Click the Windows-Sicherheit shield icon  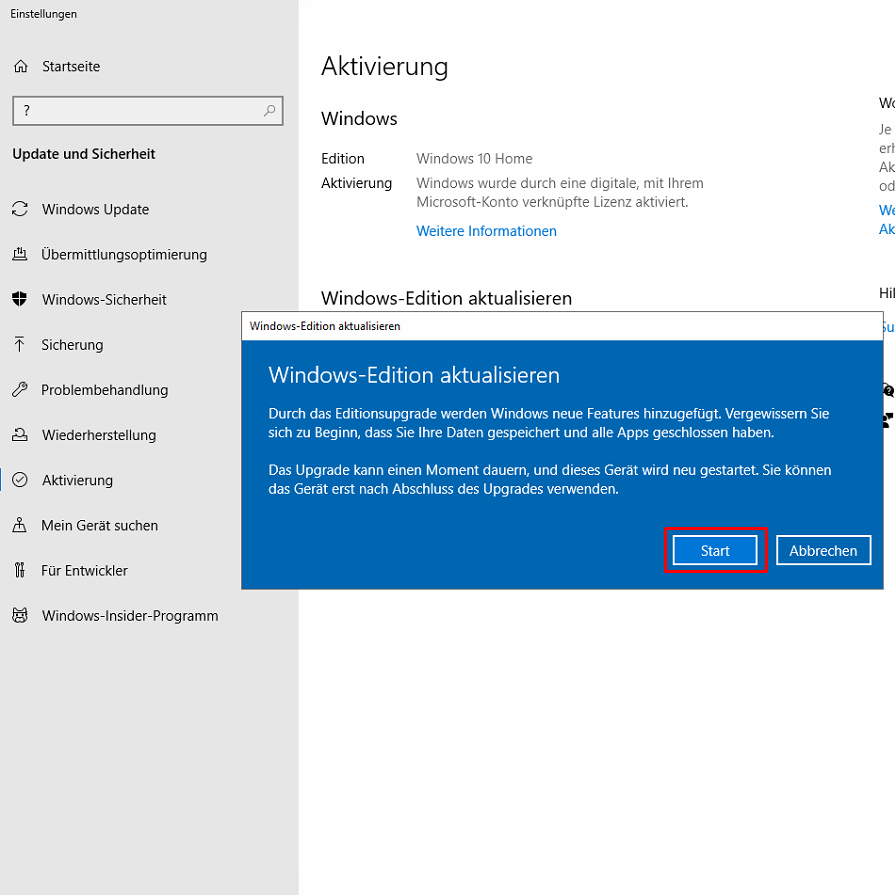click(x=19, y=300)
